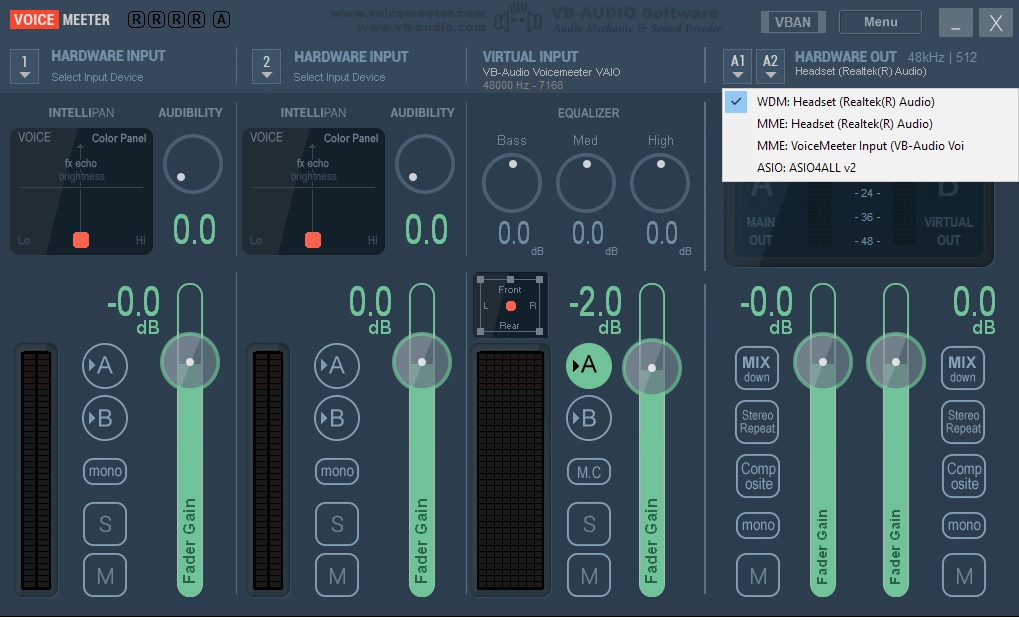This screenshot has height=620, width=1019.
Task: Open the Voicemeeter Menu
Action: tap(880, 22)
